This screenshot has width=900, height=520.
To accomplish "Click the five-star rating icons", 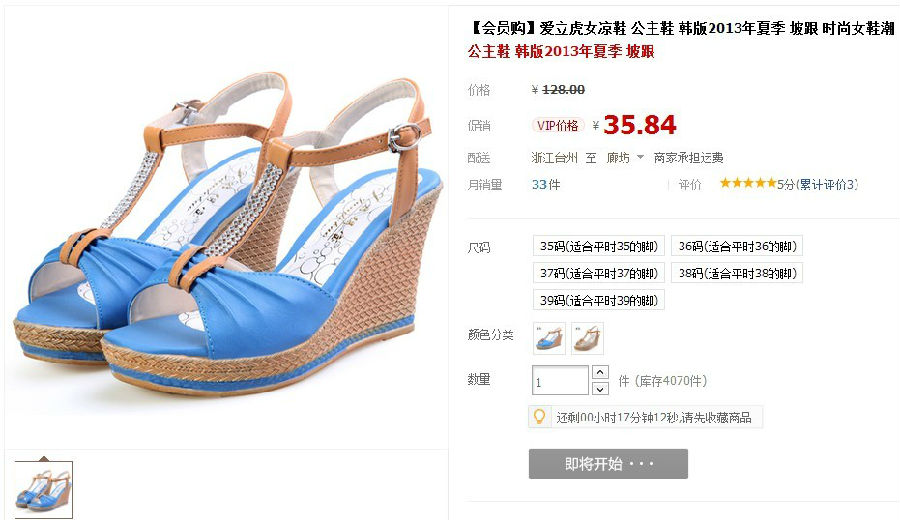I will click(748, 183).
